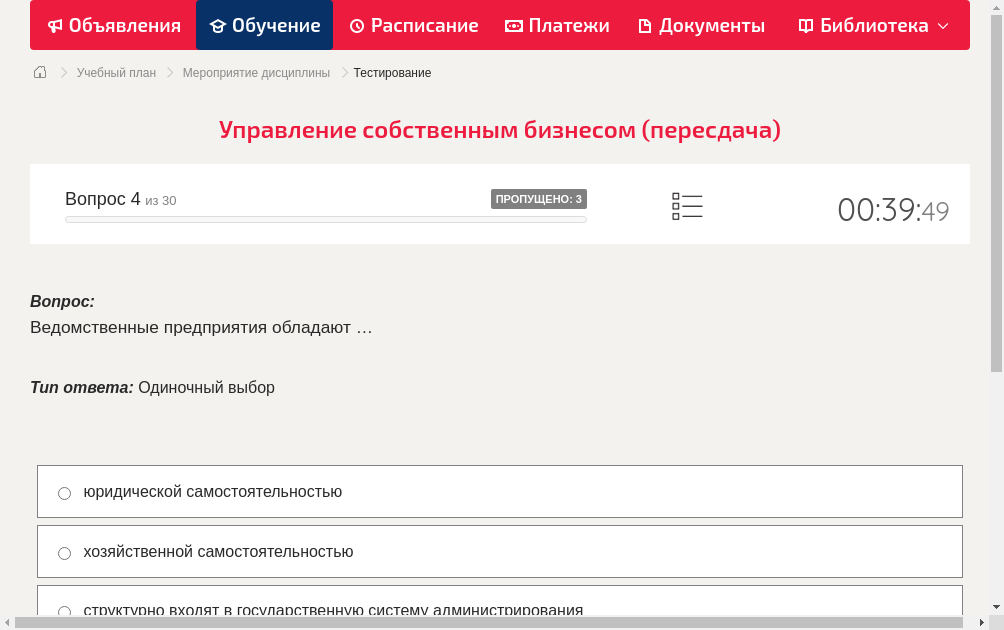
Task: Click the chevron before Тестирование breadcrumb
Action: click(343, 72)
